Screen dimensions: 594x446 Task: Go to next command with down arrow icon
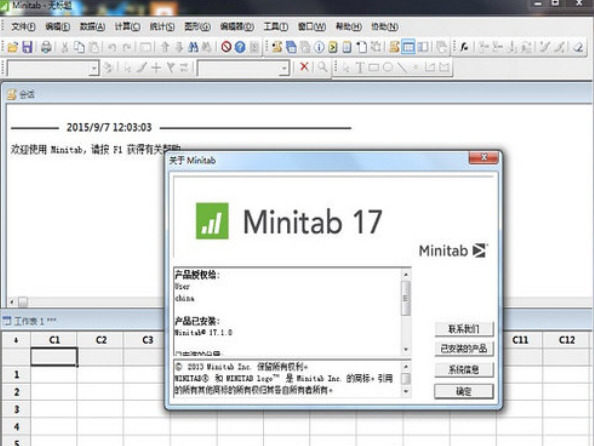click(179, 47)
